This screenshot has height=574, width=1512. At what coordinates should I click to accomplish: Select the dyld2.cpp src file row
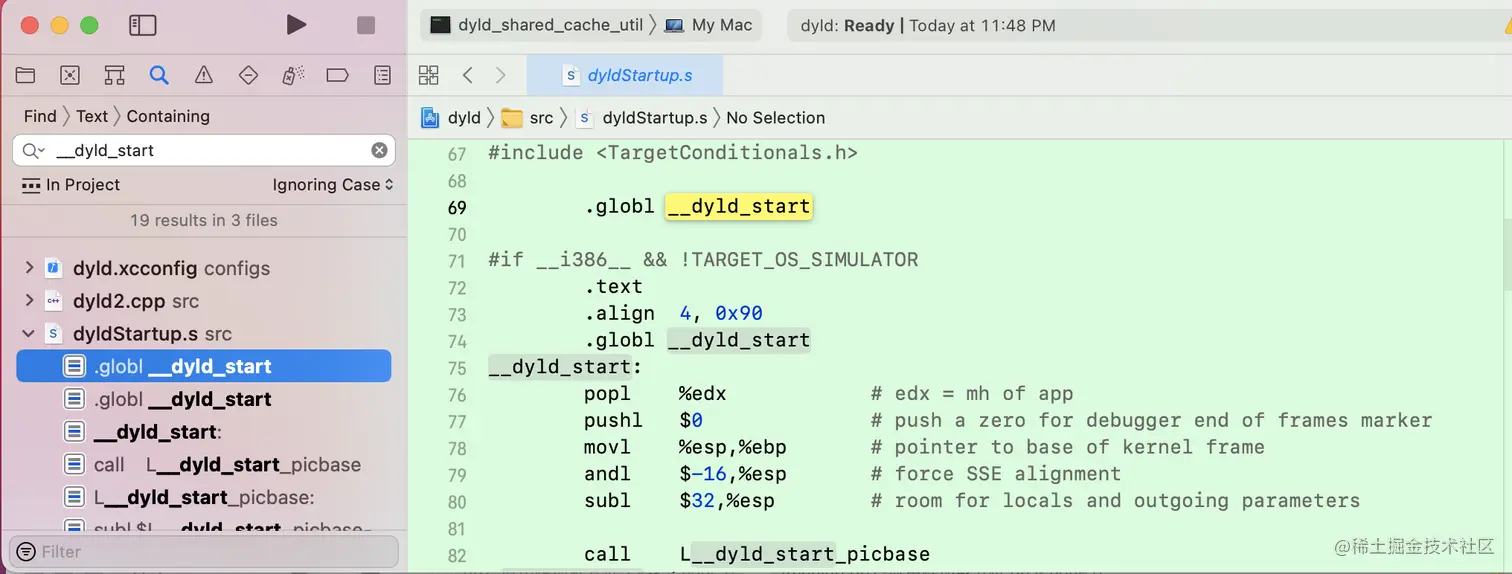coord(204,301)
